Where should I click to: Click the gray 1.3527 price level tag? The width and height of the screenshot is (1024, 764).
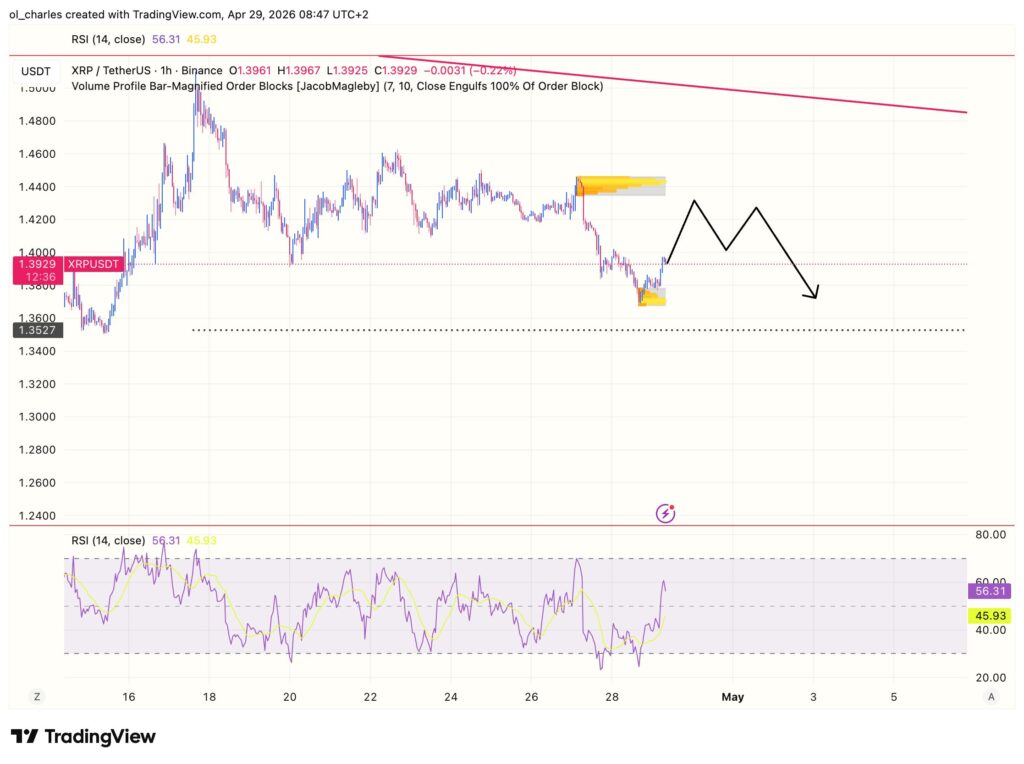coord(36,331)
